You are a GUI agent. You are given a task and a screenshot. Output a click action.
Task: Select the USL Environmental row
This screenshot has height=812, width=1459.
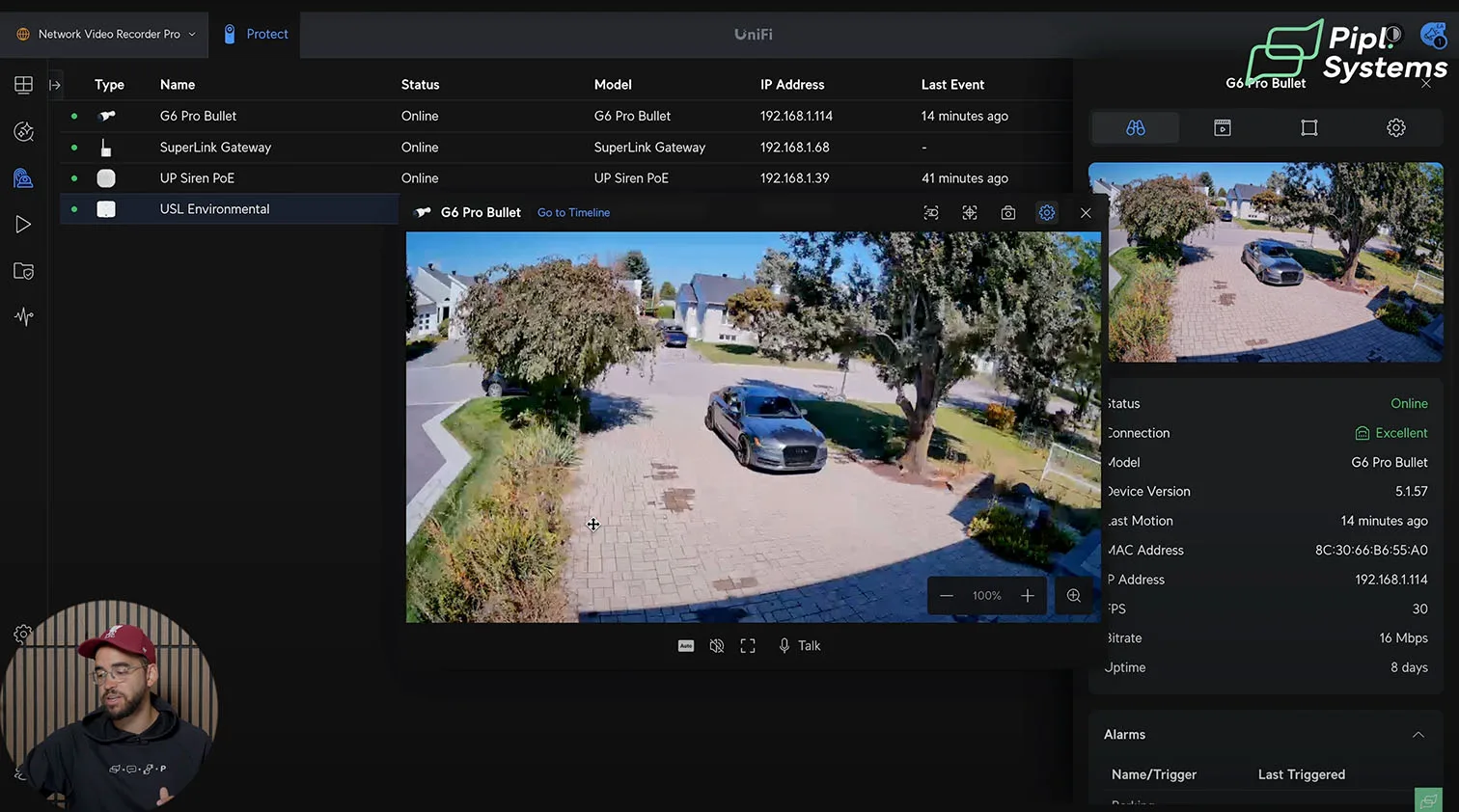click(x=230, y=209)
